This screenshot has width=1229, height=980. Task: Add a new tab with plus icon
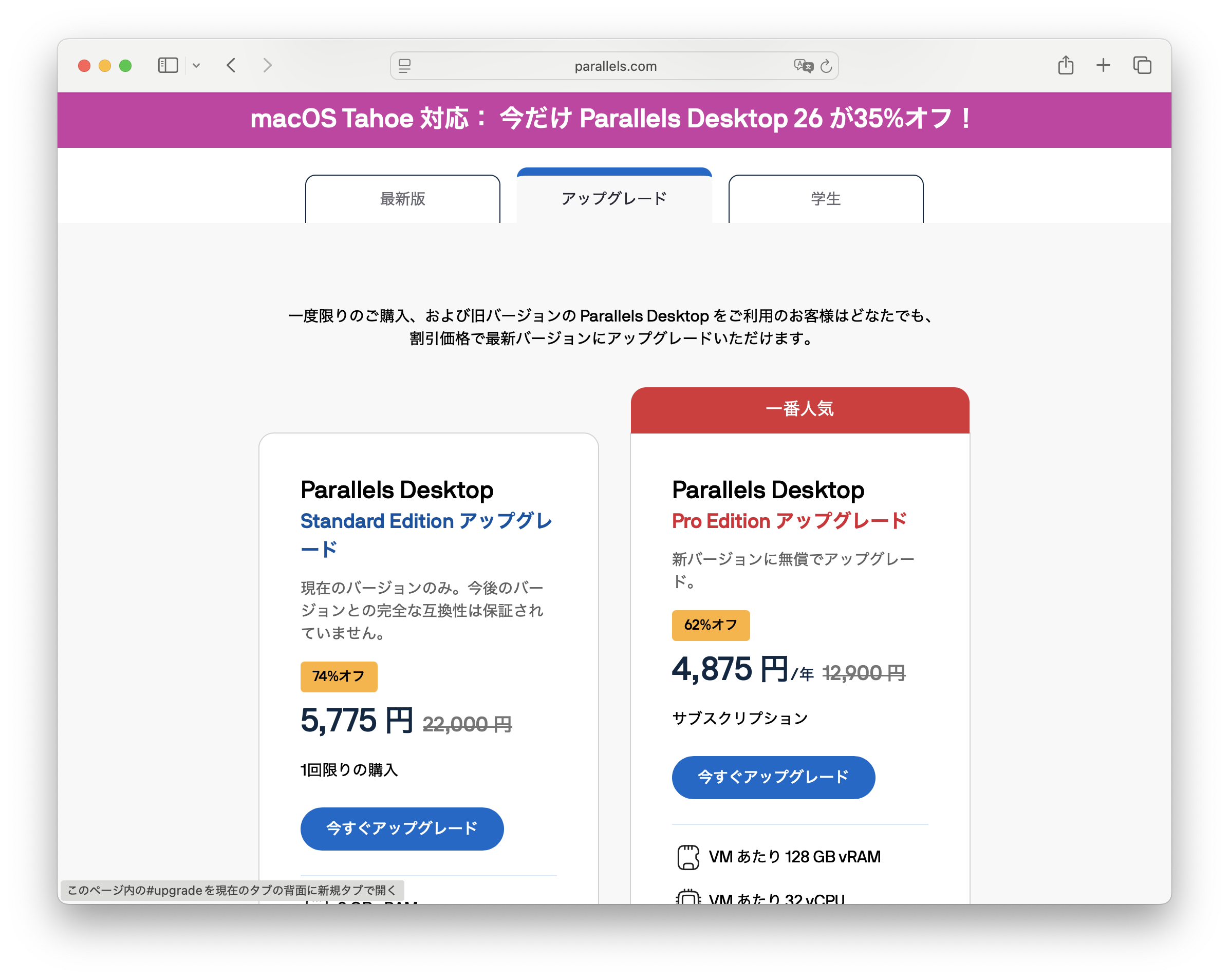point(1103,65)
